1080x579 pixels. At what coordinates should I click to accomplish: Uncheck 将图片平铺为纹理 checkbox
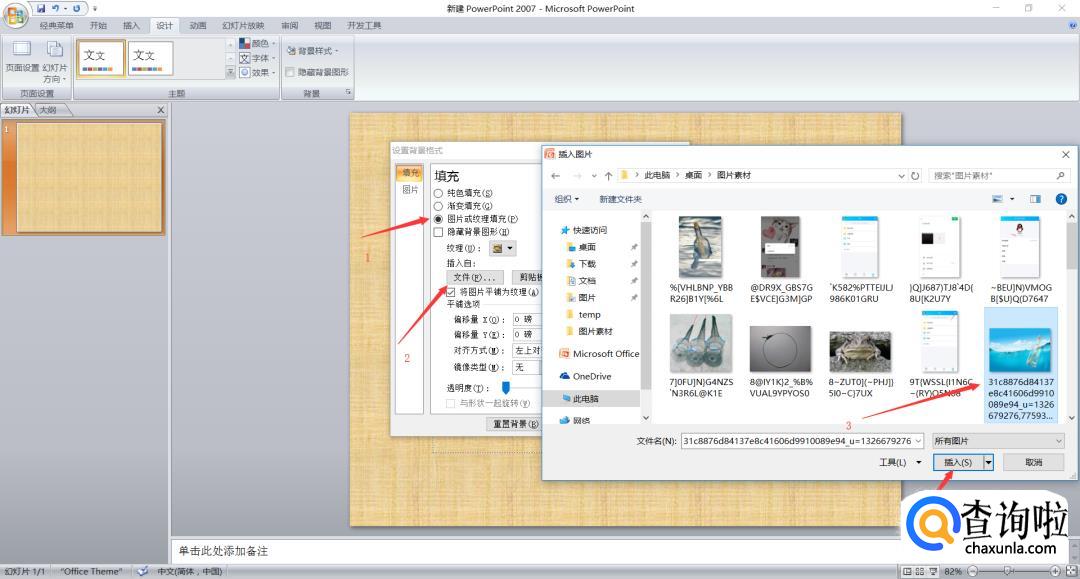coord(451,293)
